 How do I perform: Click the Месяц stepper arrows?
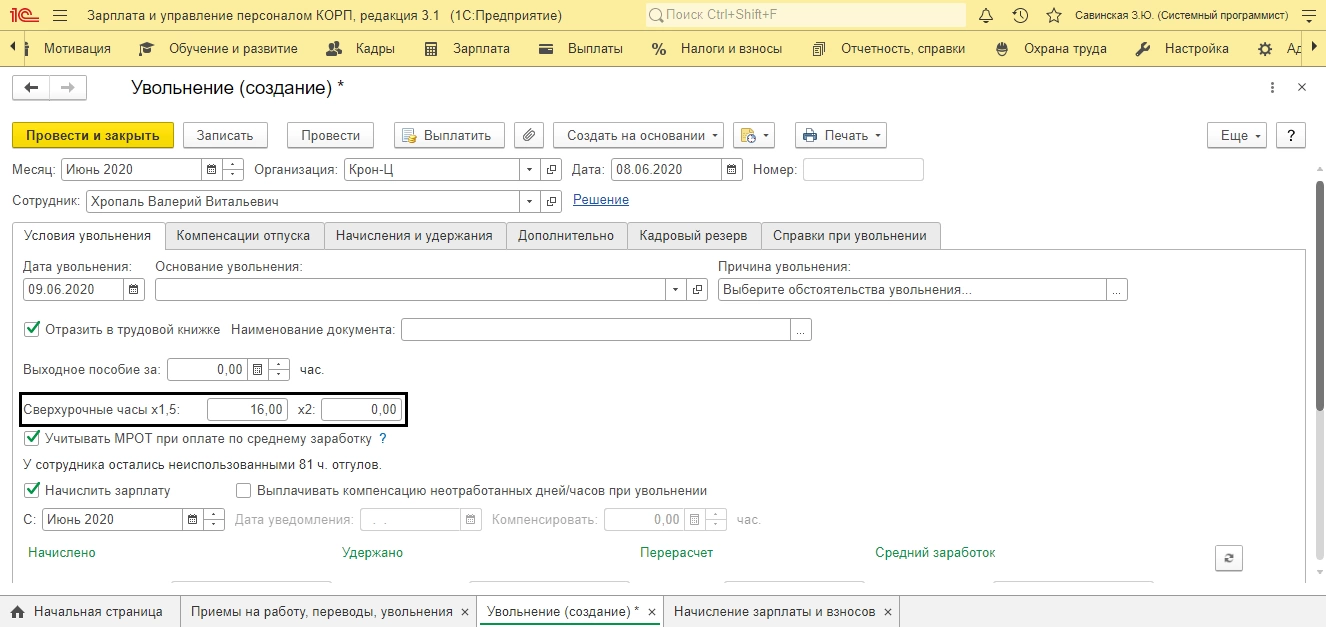(233, 170)
